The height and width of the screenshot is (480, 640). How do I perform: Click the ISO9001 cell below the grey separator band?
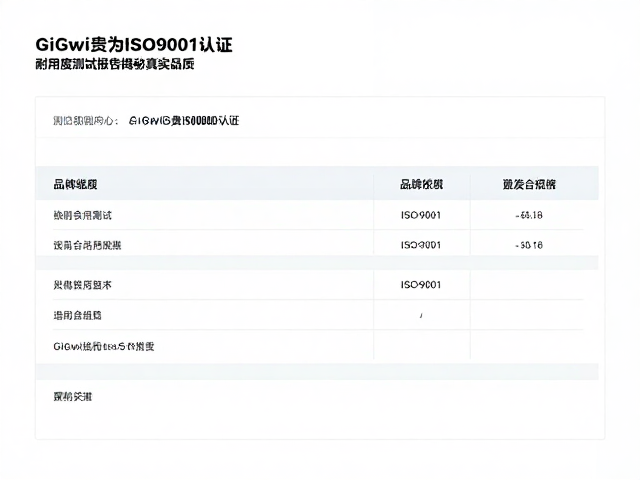click(x=421, y=285)
